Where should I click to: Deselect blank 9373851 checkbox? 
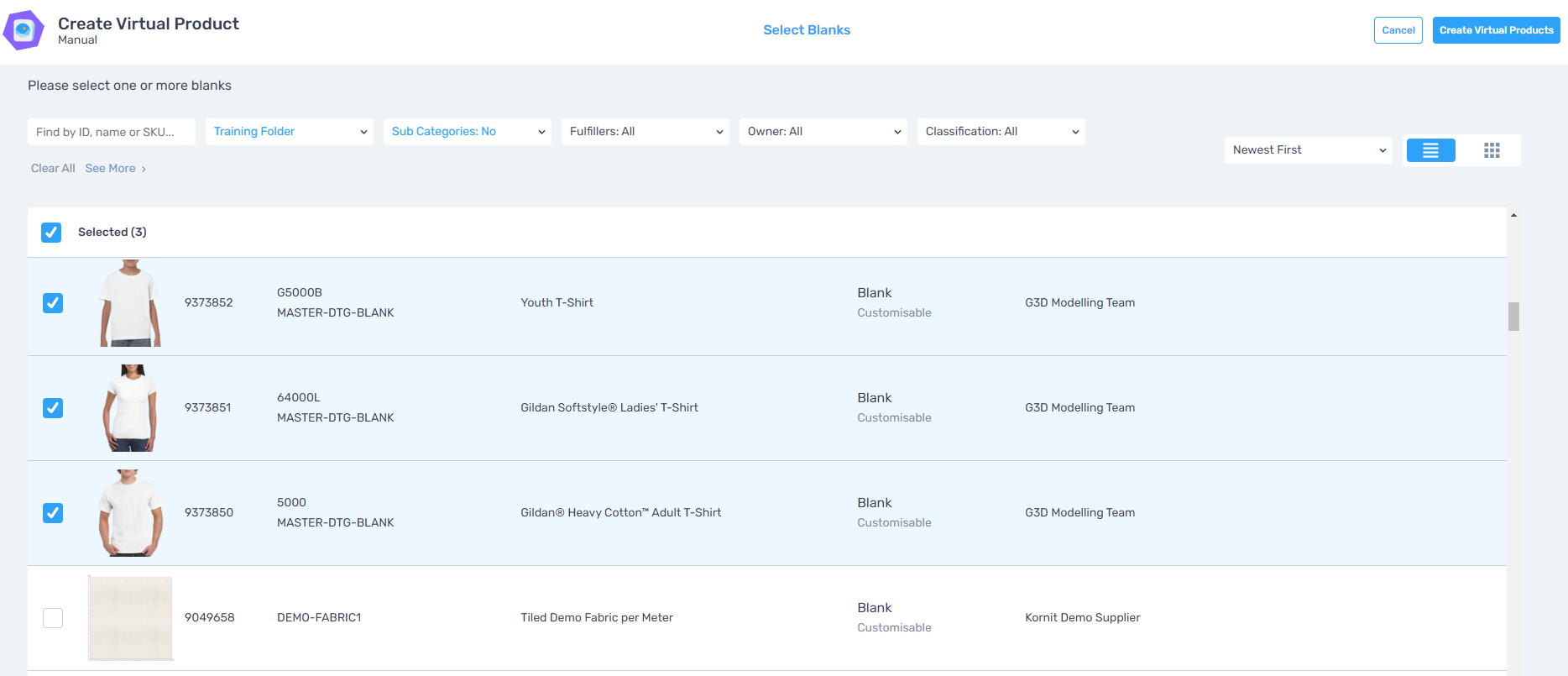53,408
